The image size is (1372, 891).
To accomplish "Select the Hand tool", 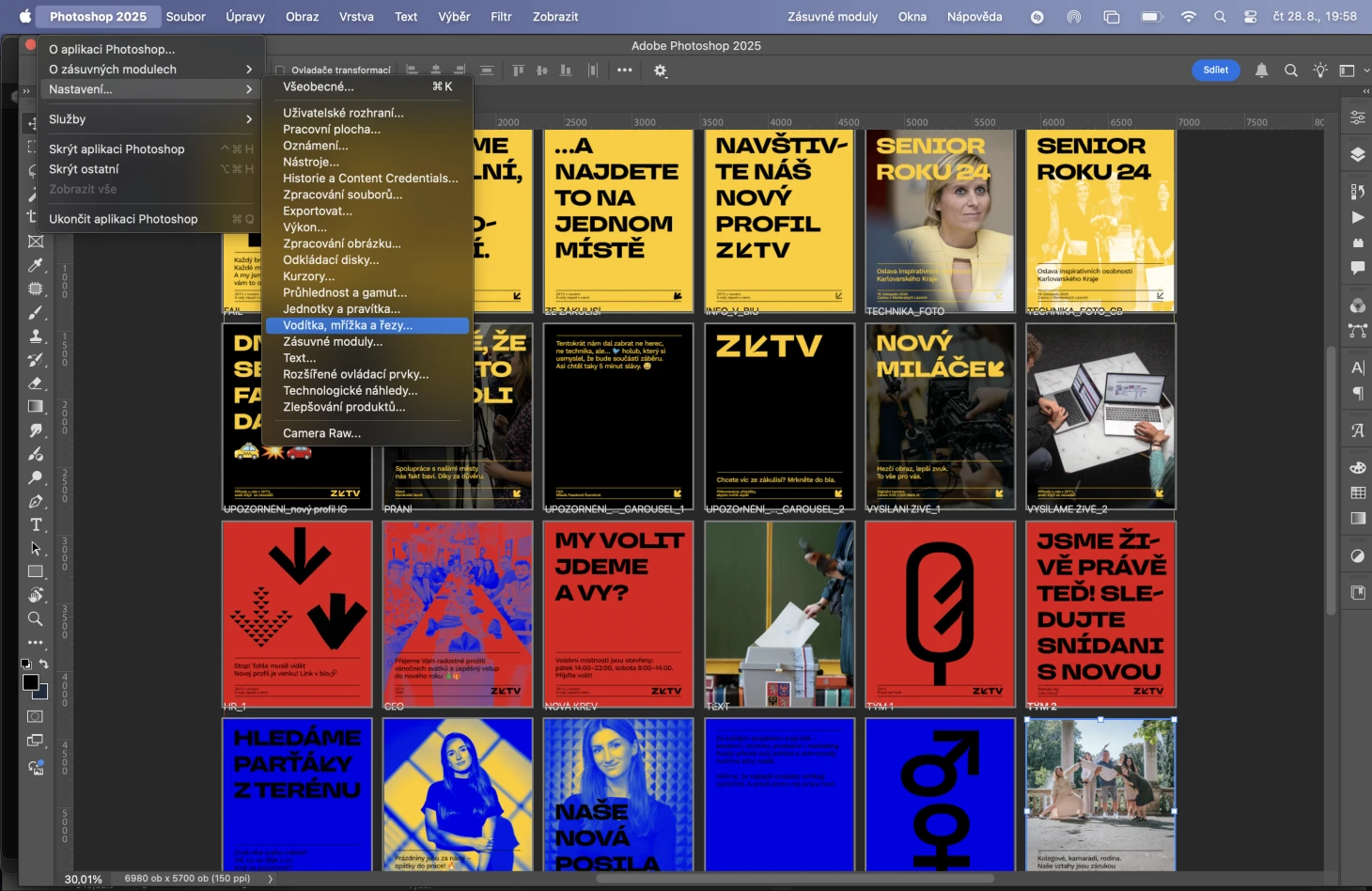I will (x=36, y=595).
